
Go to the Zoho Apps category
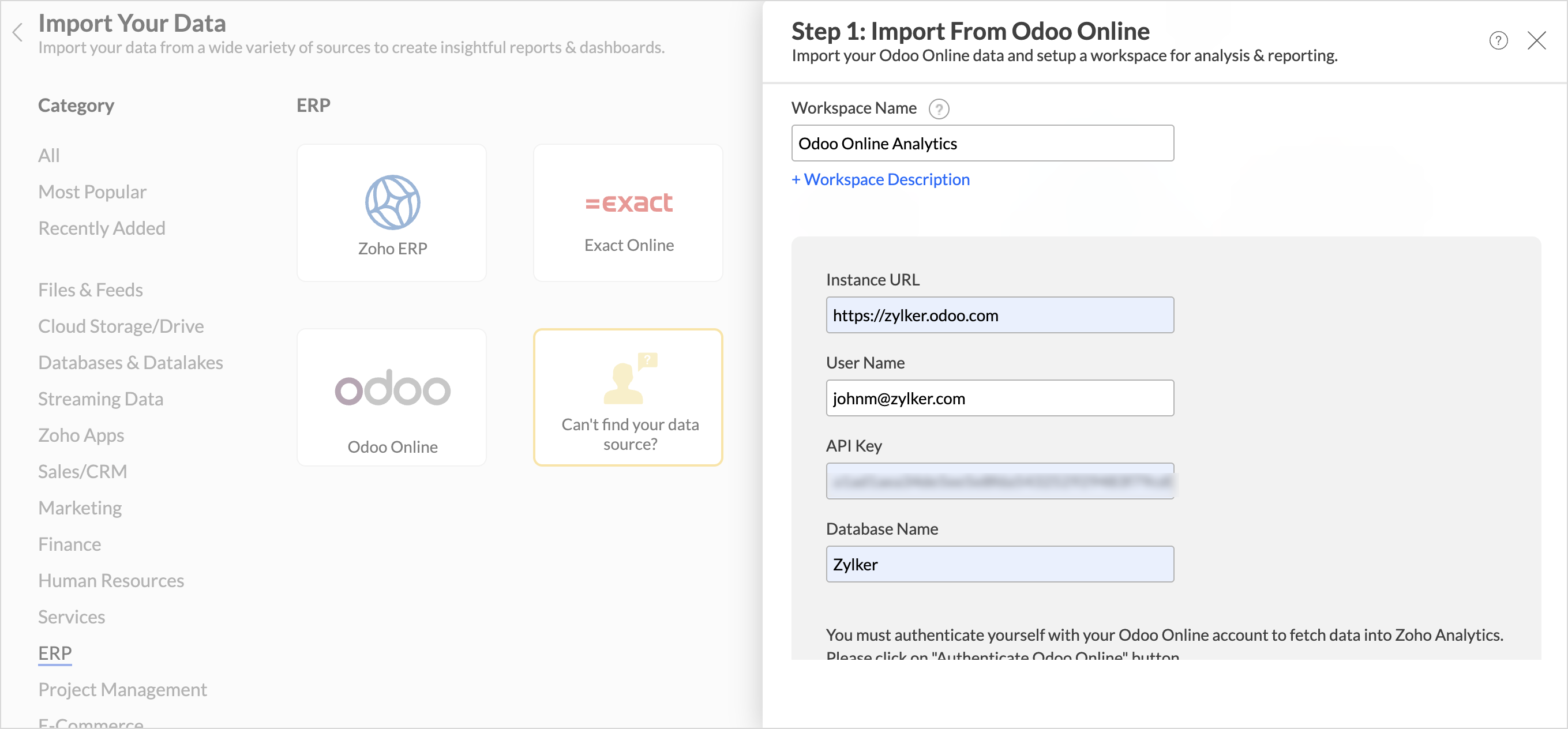coord(81,435)
